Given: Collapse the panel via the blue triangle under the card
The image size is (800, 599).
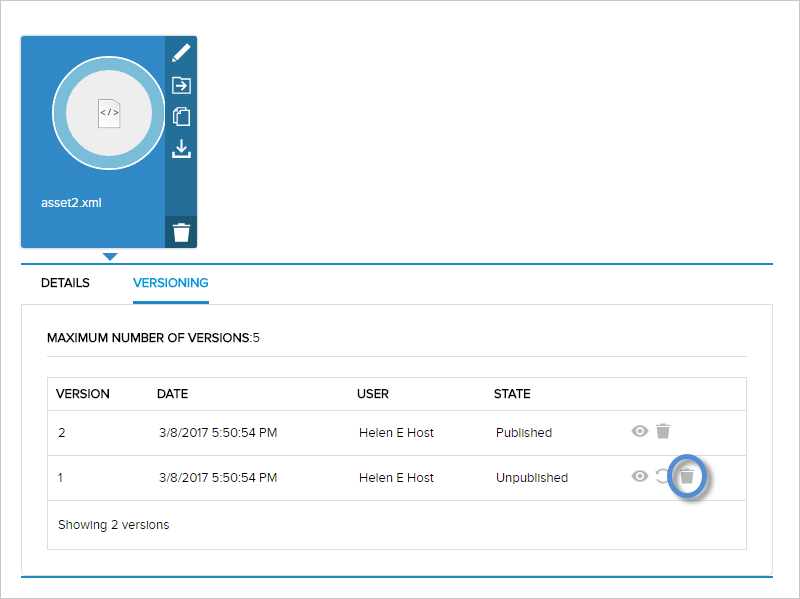Looking at the screenshot, I should point(110,256).
